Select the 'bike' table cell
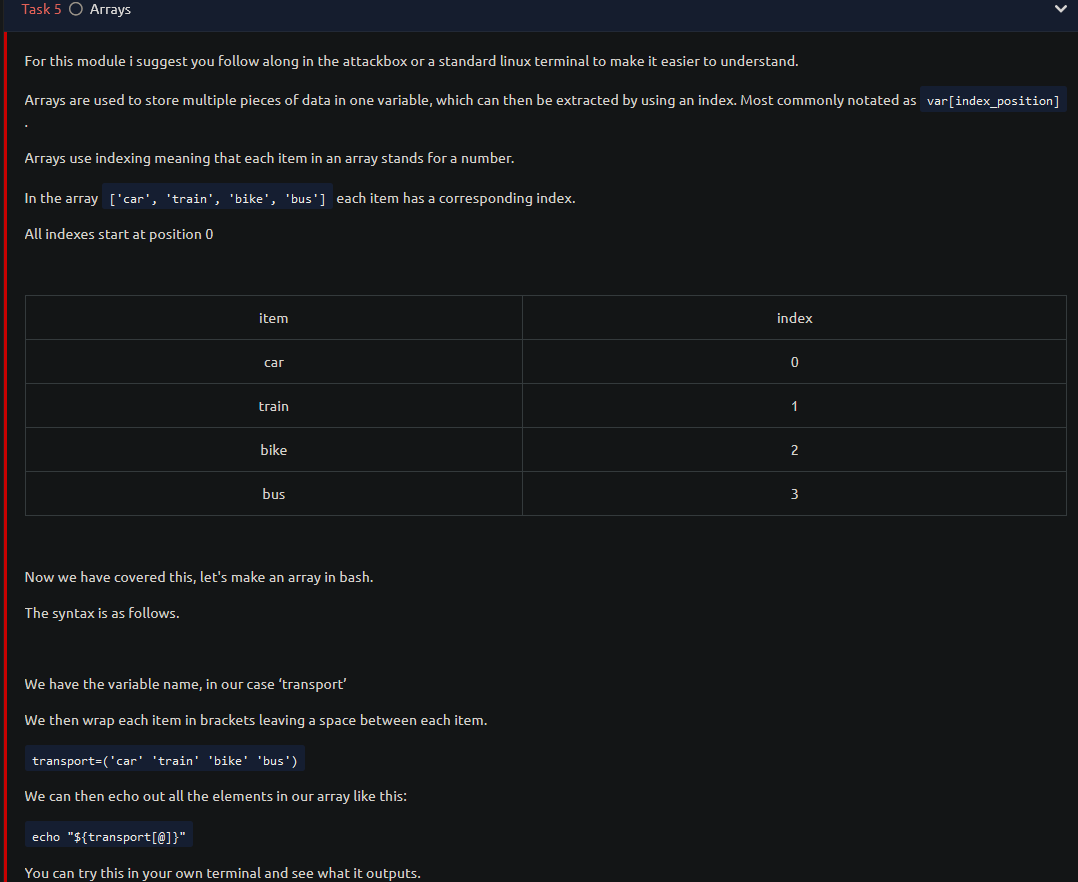 [274, 450]
